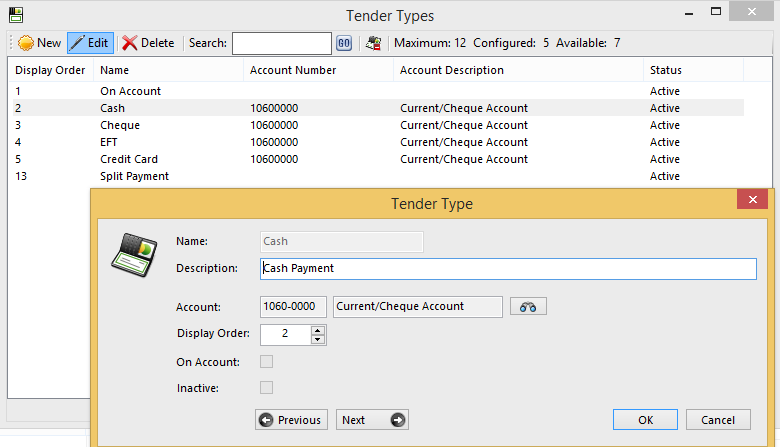Increase Display Order with up arrow

pyautogui.click(x=318, y=330)
